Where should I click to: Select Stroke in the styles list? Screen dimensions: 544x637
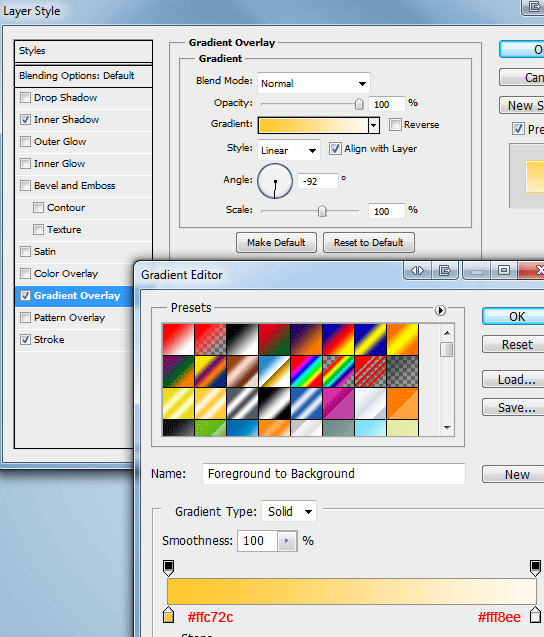click(x=49, y=340)
